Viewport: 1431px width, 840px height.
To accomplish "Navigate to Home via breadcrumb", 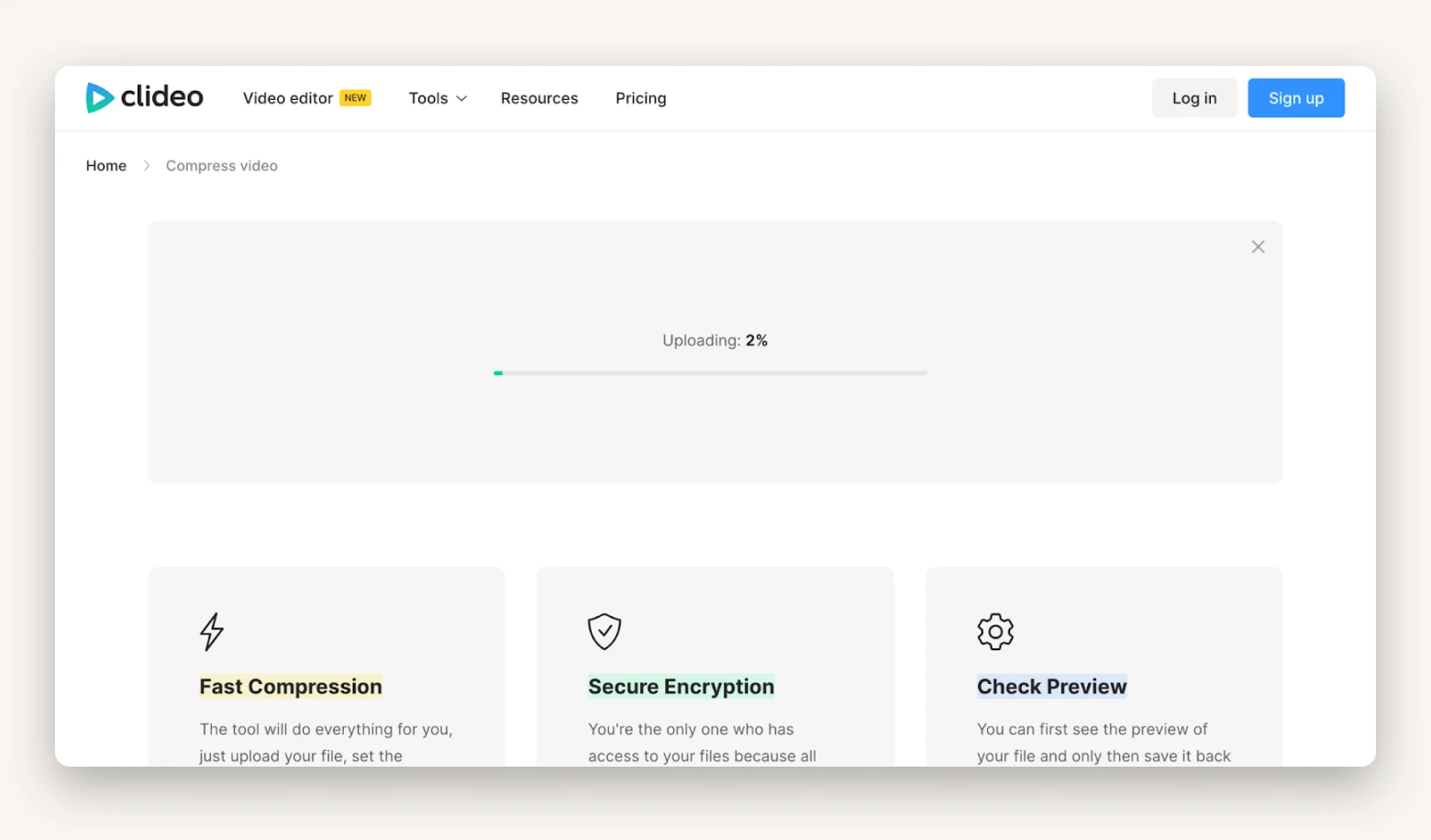I will (106, 166).
